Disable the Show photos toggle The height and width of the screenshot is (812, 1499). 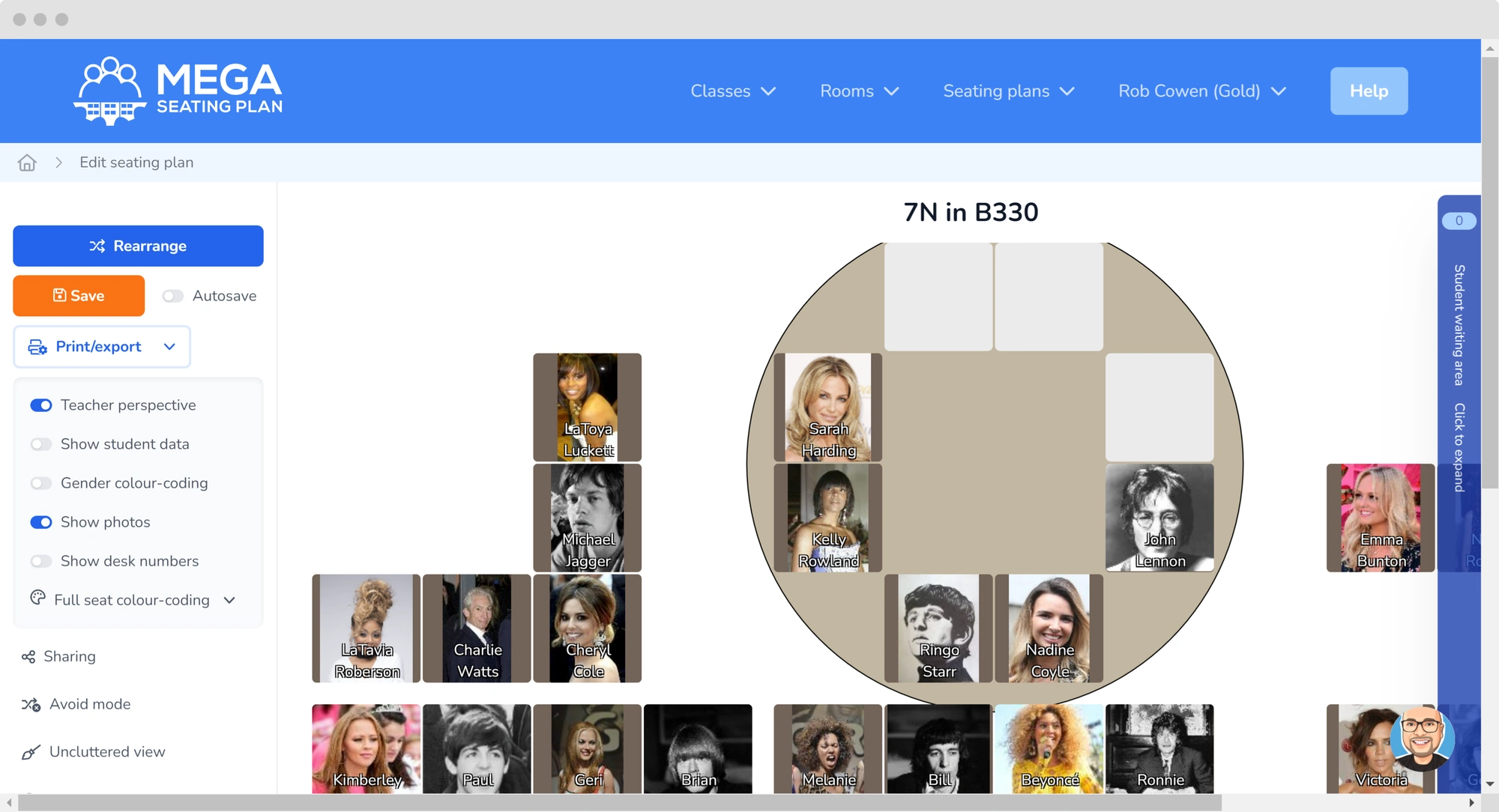41,522
